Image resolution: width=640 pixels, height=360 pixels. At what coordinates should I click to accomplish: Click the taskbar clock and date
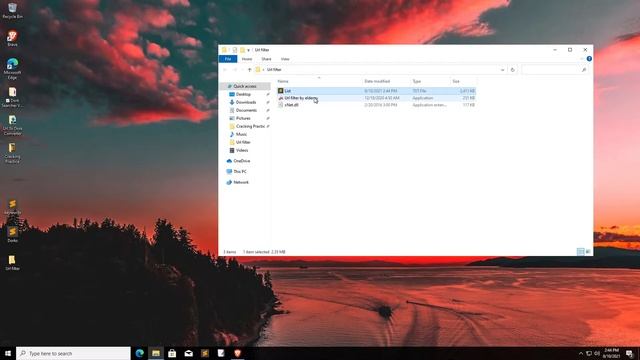pos(611,353)
